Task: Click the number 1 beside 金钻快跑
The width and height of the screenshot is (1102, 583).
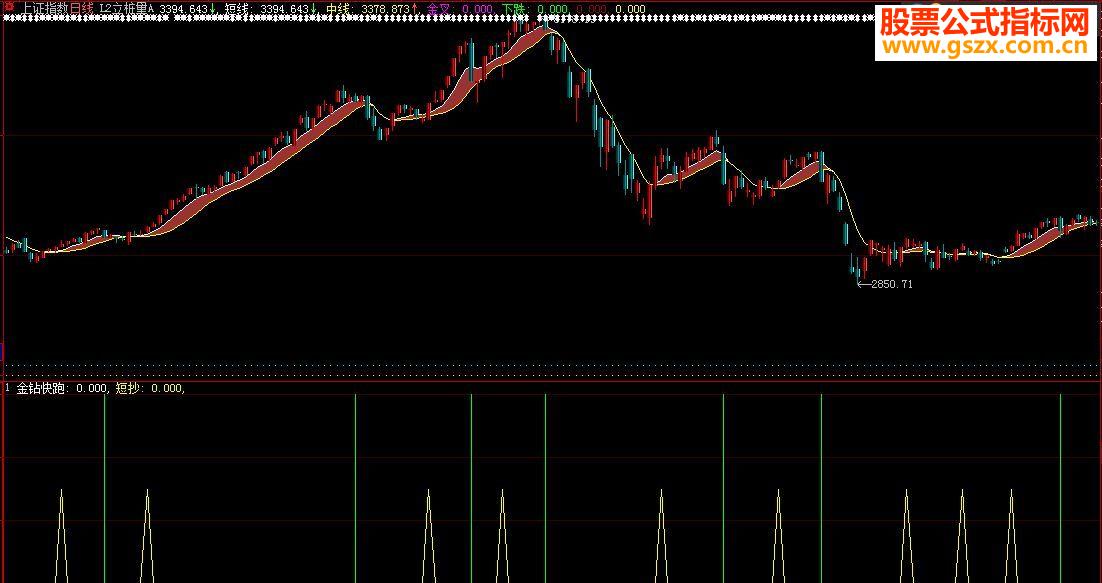Action: point(8,388)
